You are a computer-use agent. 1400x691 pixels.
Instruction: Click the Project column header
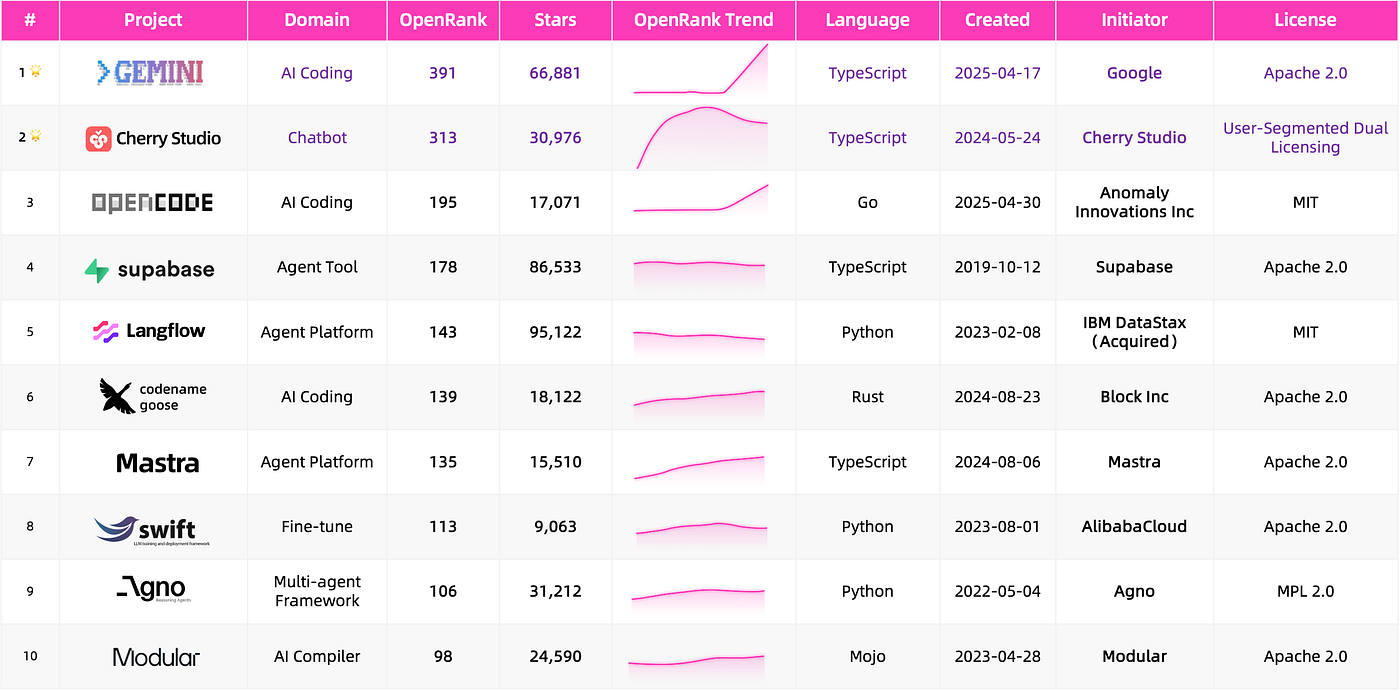(x=154, y=20)
